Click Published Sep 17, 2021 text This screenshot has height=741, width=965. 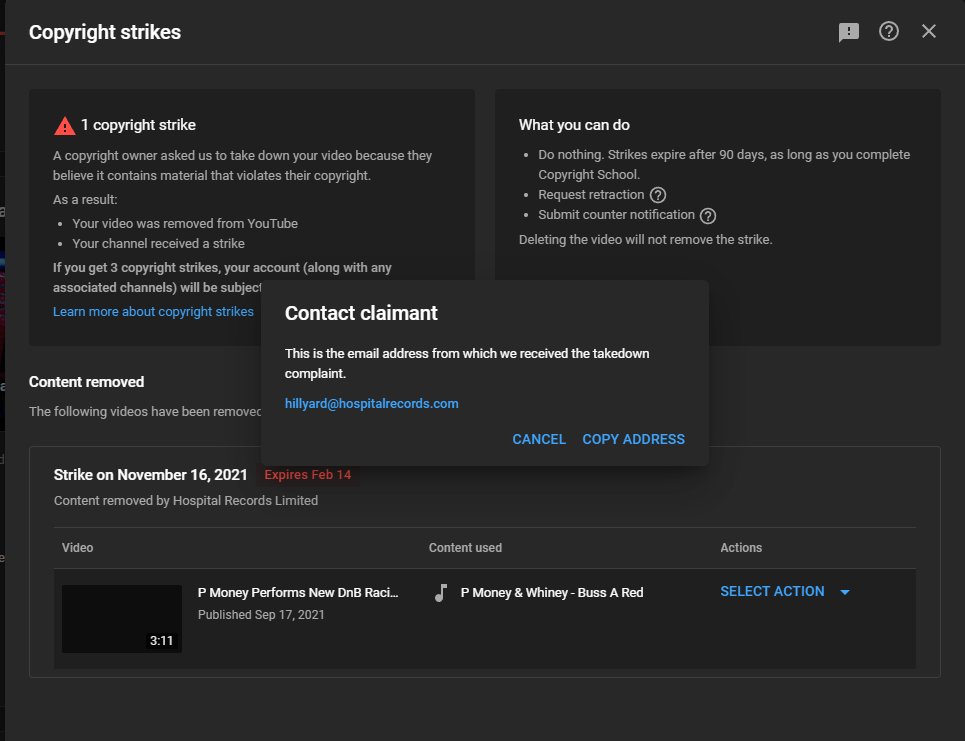(x=261, y=615)
